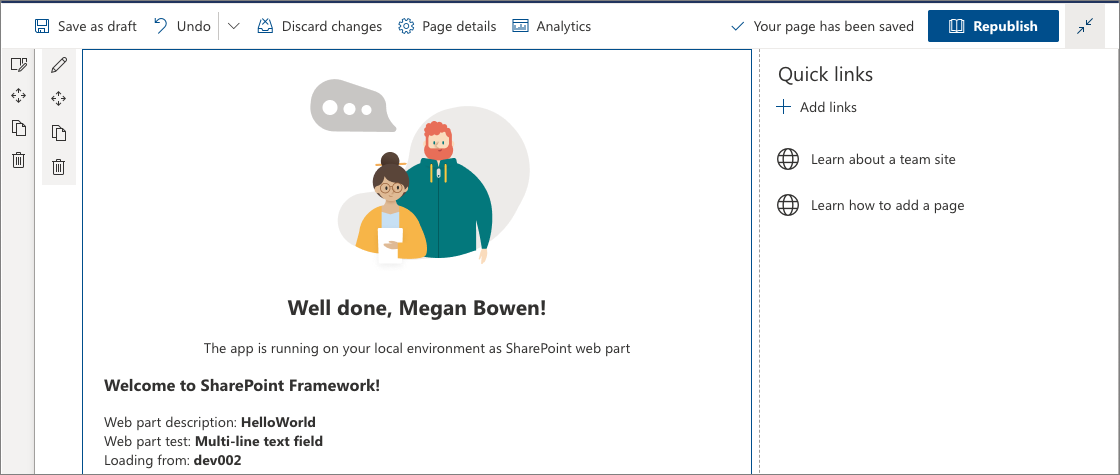Undo the last change
This screenshot has height=475, width=1120.
(183, 26)
